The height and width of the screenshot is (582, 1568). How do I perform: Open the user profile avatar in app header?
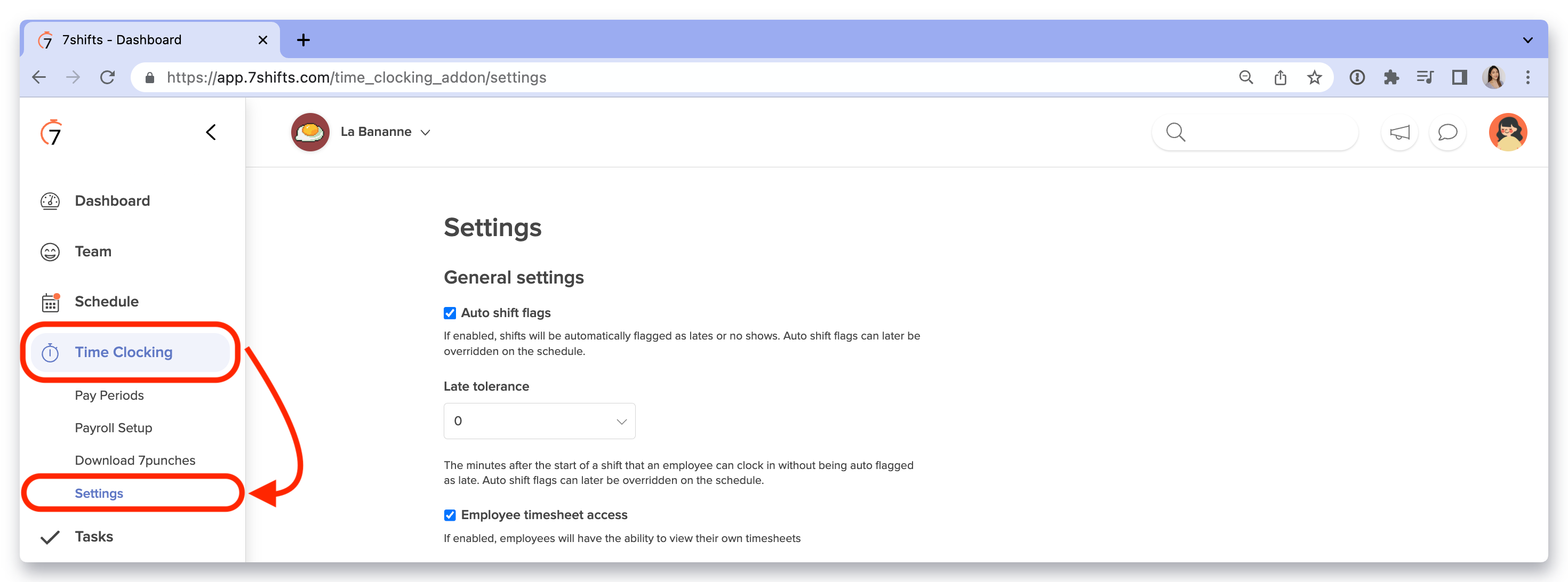click(x=1508, y=132)
